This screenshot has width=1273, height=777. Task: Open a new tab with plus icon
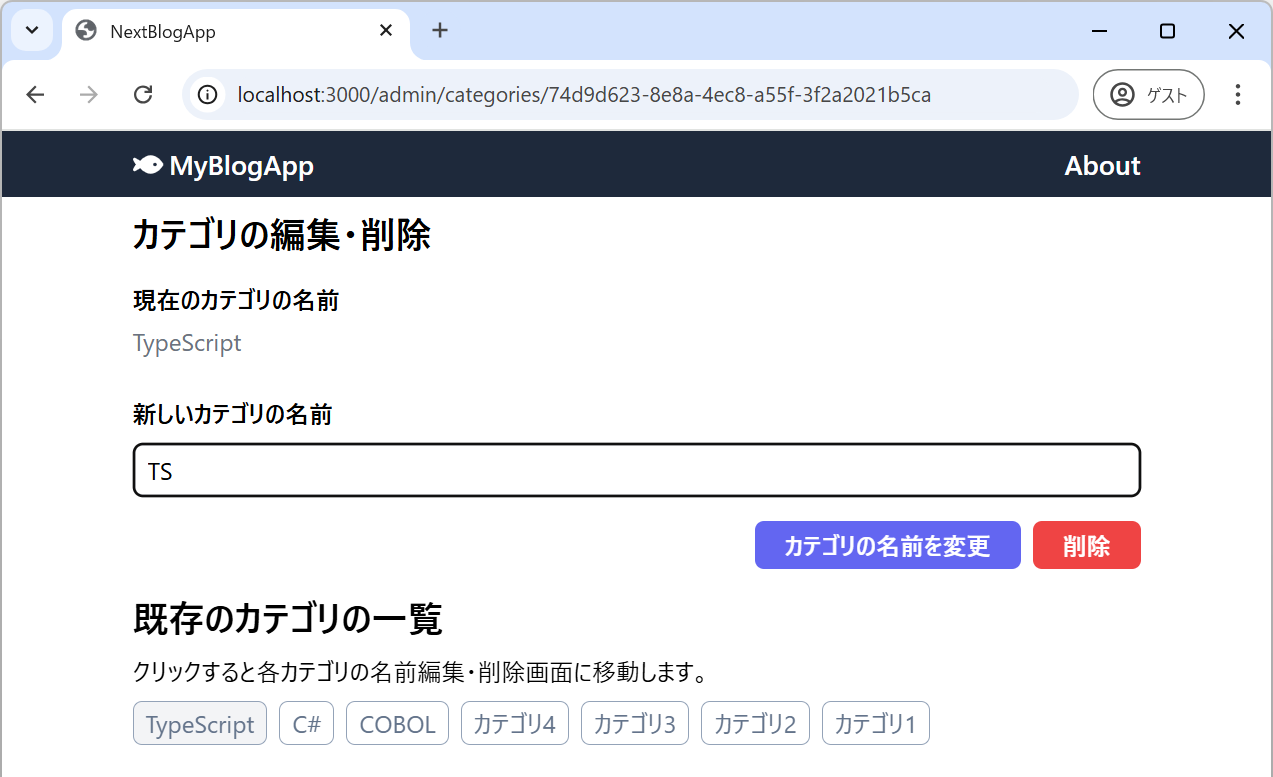[x=440, y=31]
